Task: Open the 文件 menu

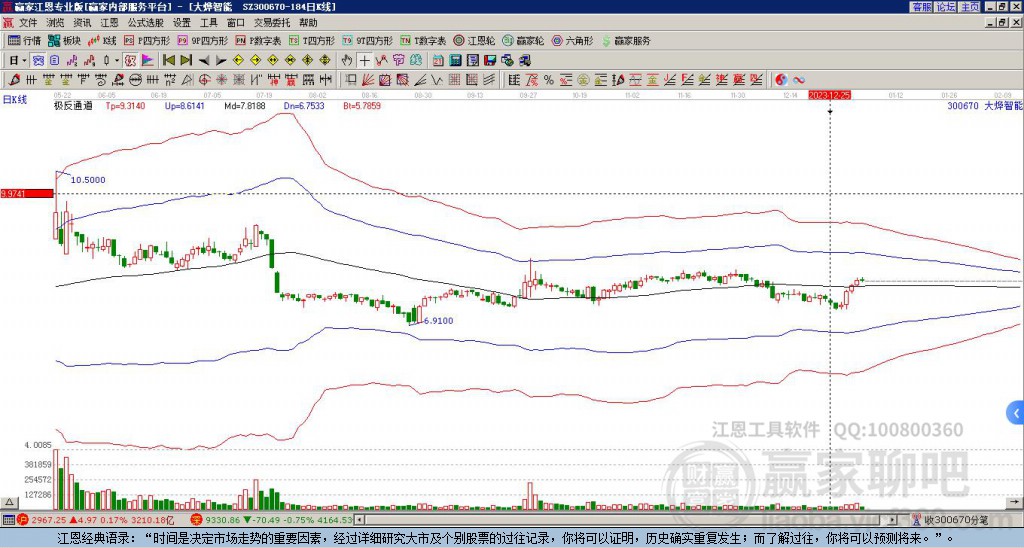Action: click(x=28, y=23)
